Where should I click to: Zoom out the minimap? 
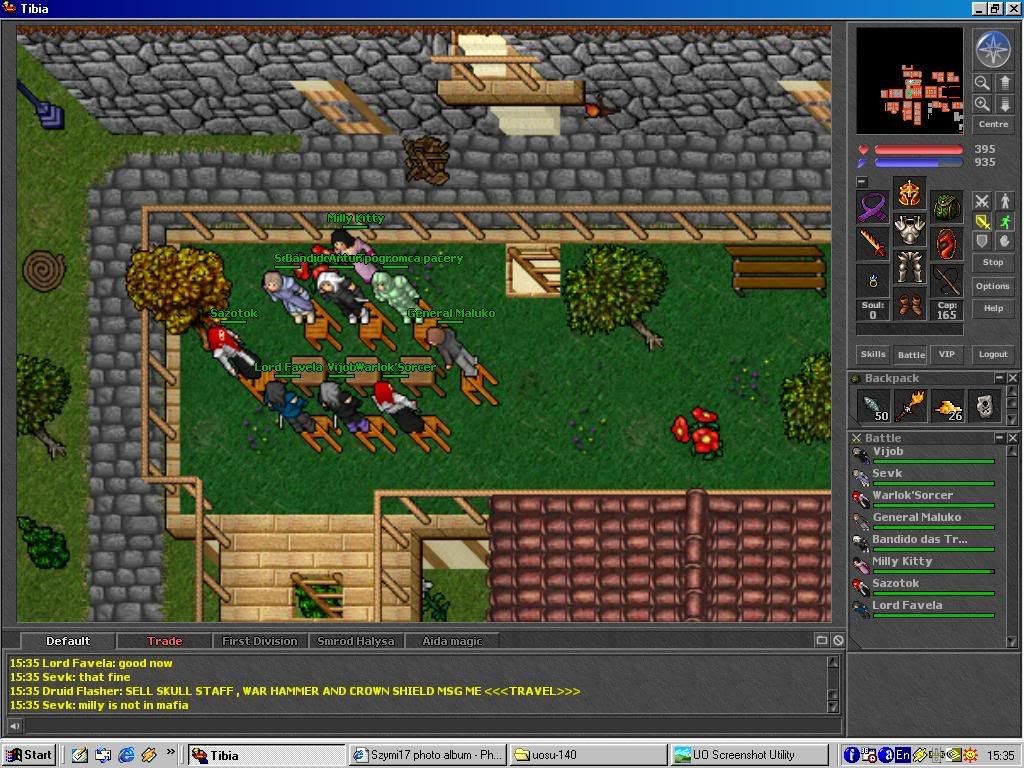pos(982,83)
